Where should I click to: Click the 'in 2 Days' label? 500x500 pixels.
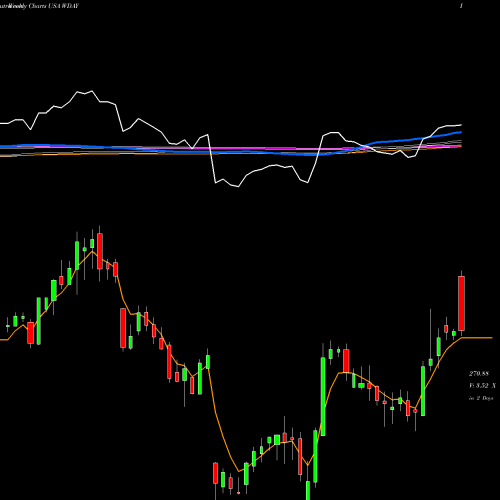pyautogui.click(x=481, y=398)
